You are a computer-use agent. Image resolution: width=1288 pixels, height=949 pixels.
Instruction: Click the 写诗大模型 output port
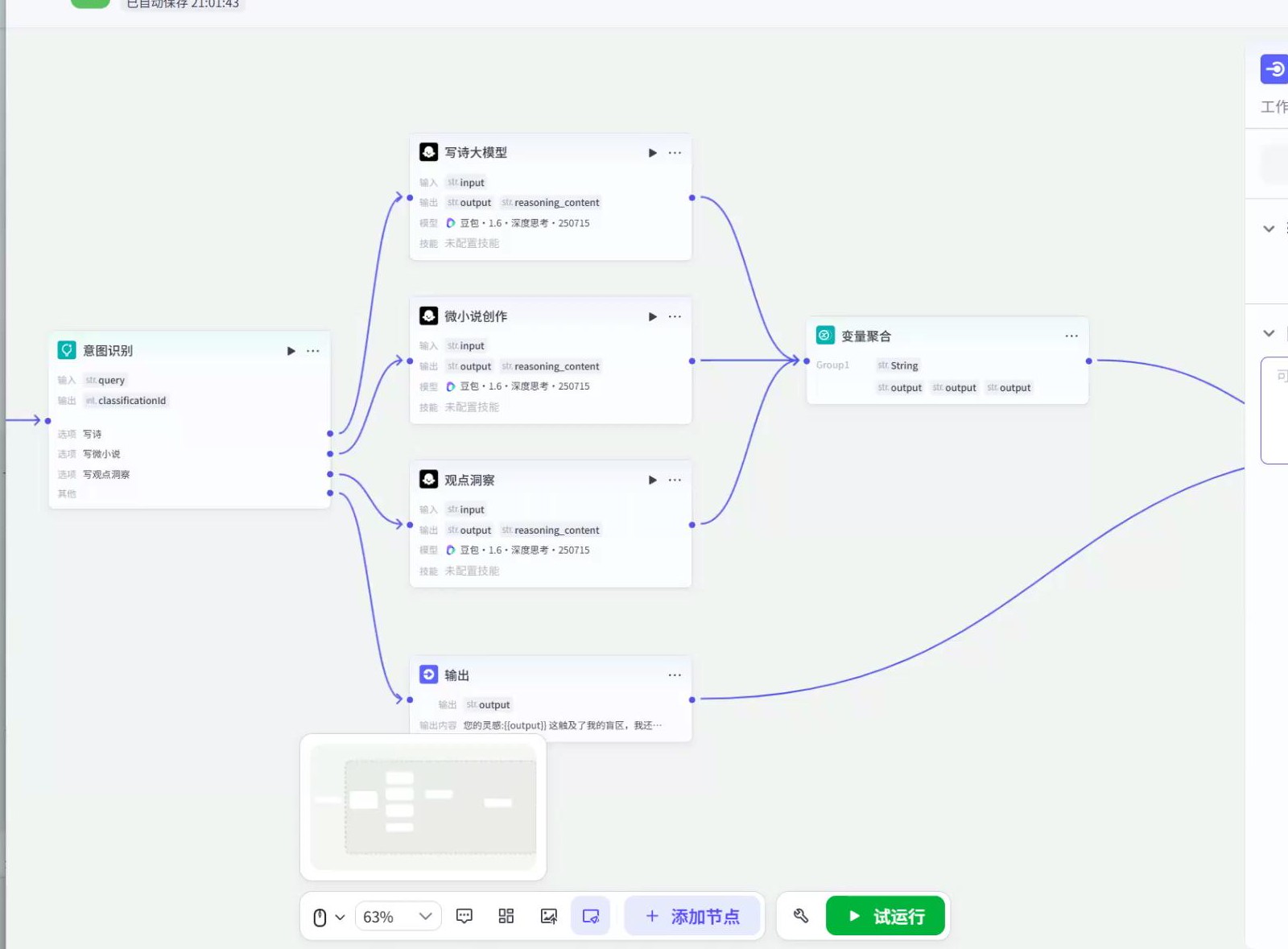pos(692,198)
